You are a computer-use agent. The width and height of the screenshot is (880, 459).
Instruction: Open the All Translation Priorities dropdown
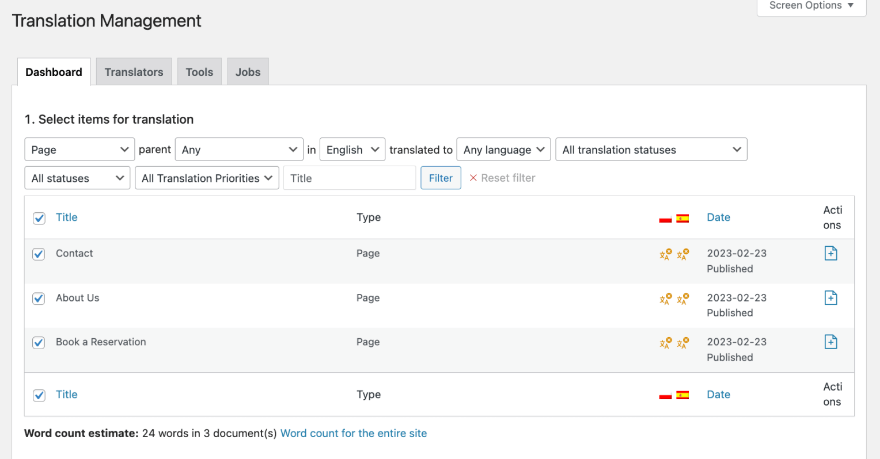pyautogui.click(x=207, y=178)
